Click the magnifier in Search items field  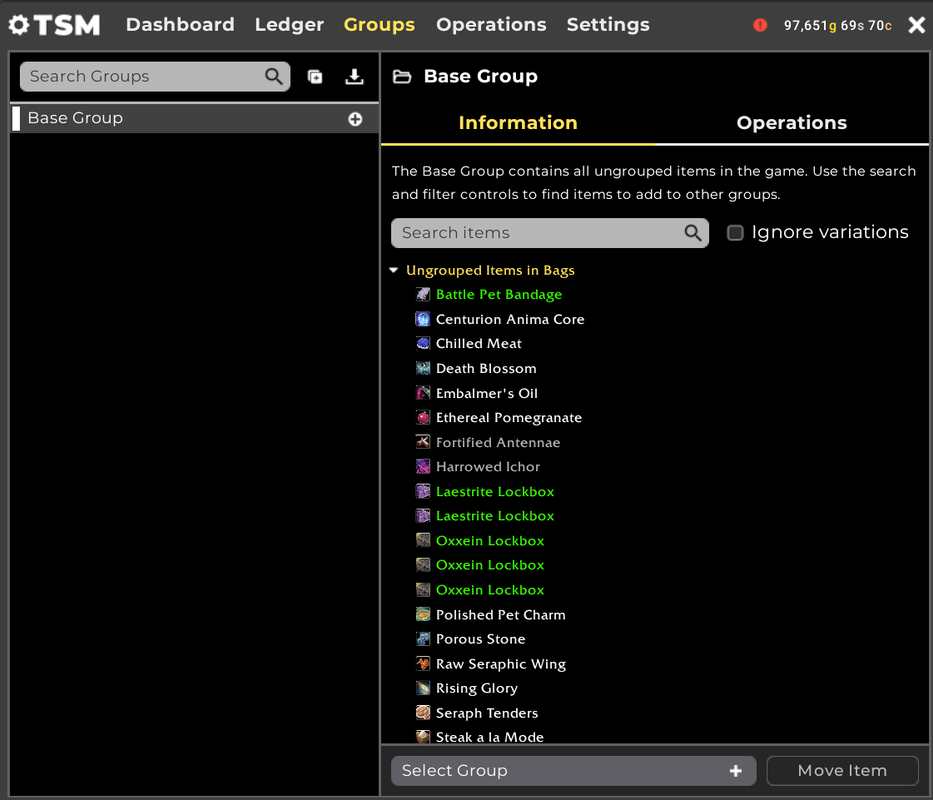pyautogui.click(x=693, y=233)
